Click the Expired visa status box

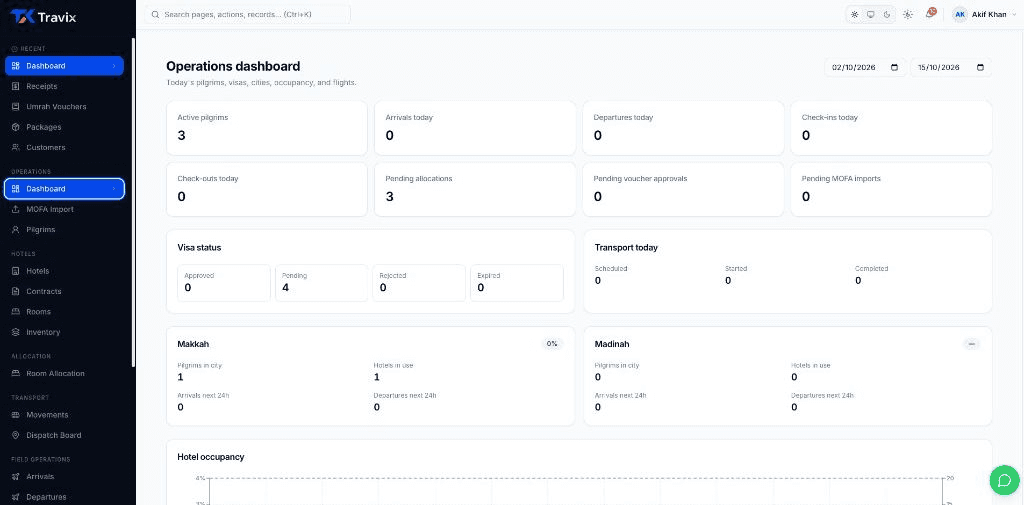click(x=517, y=283)
